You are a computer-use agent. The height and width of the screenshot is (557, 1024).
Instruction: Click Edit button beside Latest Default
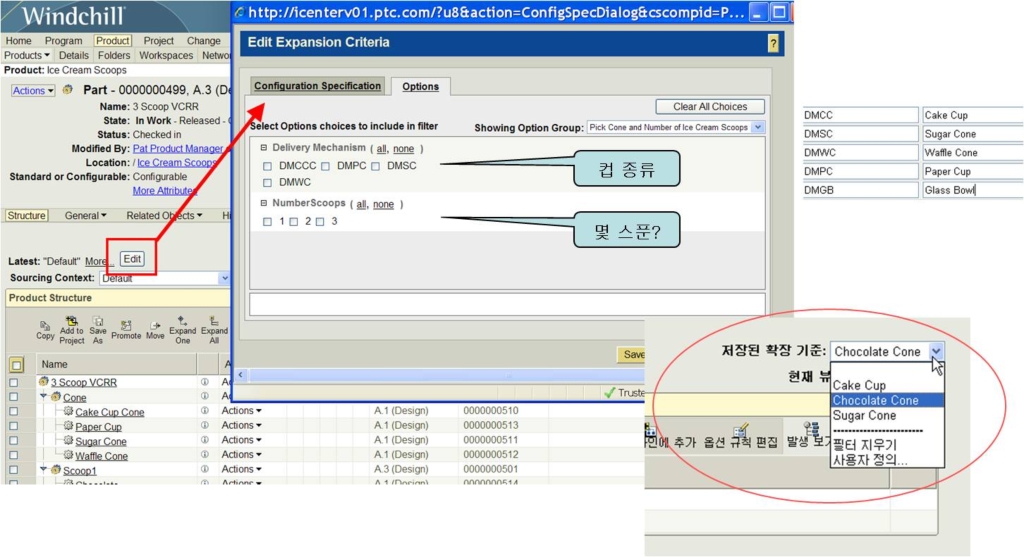coord(132,259)
